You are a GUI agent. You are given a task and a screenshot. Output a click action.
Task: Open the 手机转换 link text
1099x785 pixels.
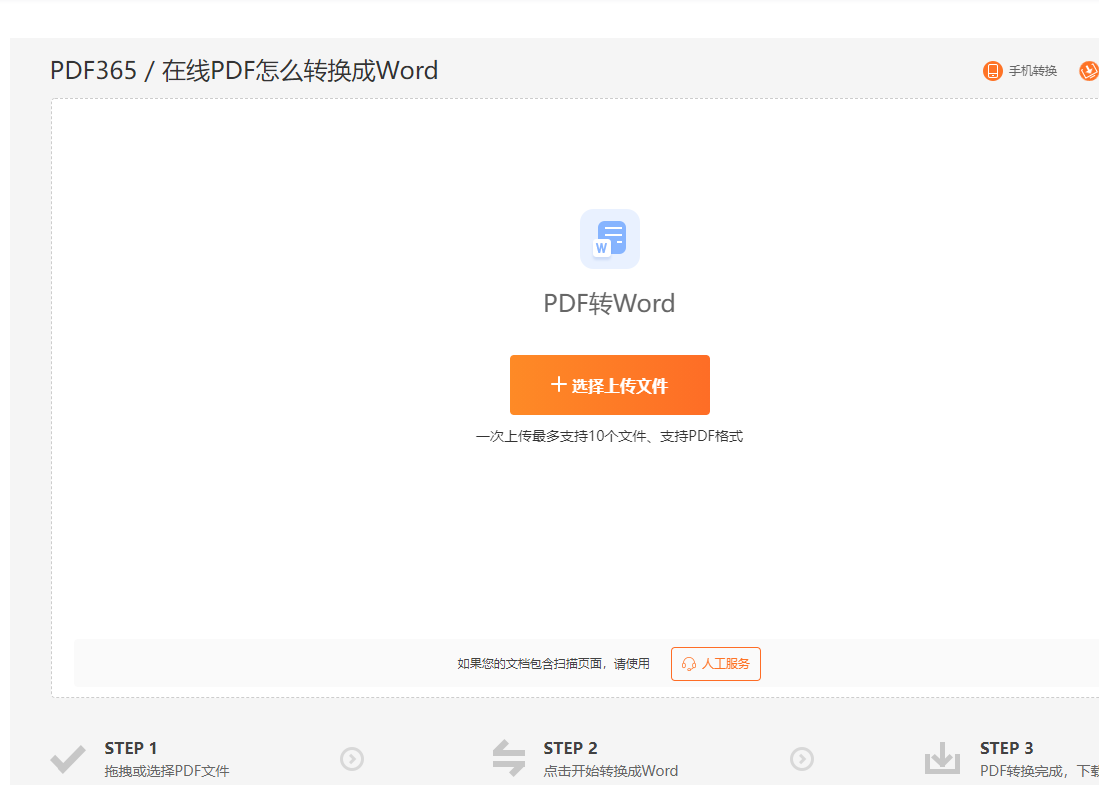(x=1032, y=71)
